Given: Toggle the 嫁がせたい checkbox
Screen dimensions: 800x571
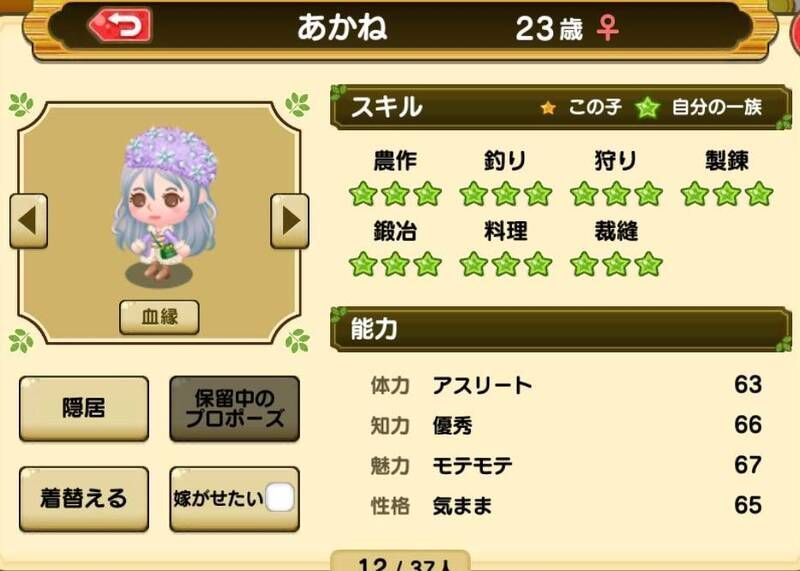Looking at the screenshot, I should 280,498.
